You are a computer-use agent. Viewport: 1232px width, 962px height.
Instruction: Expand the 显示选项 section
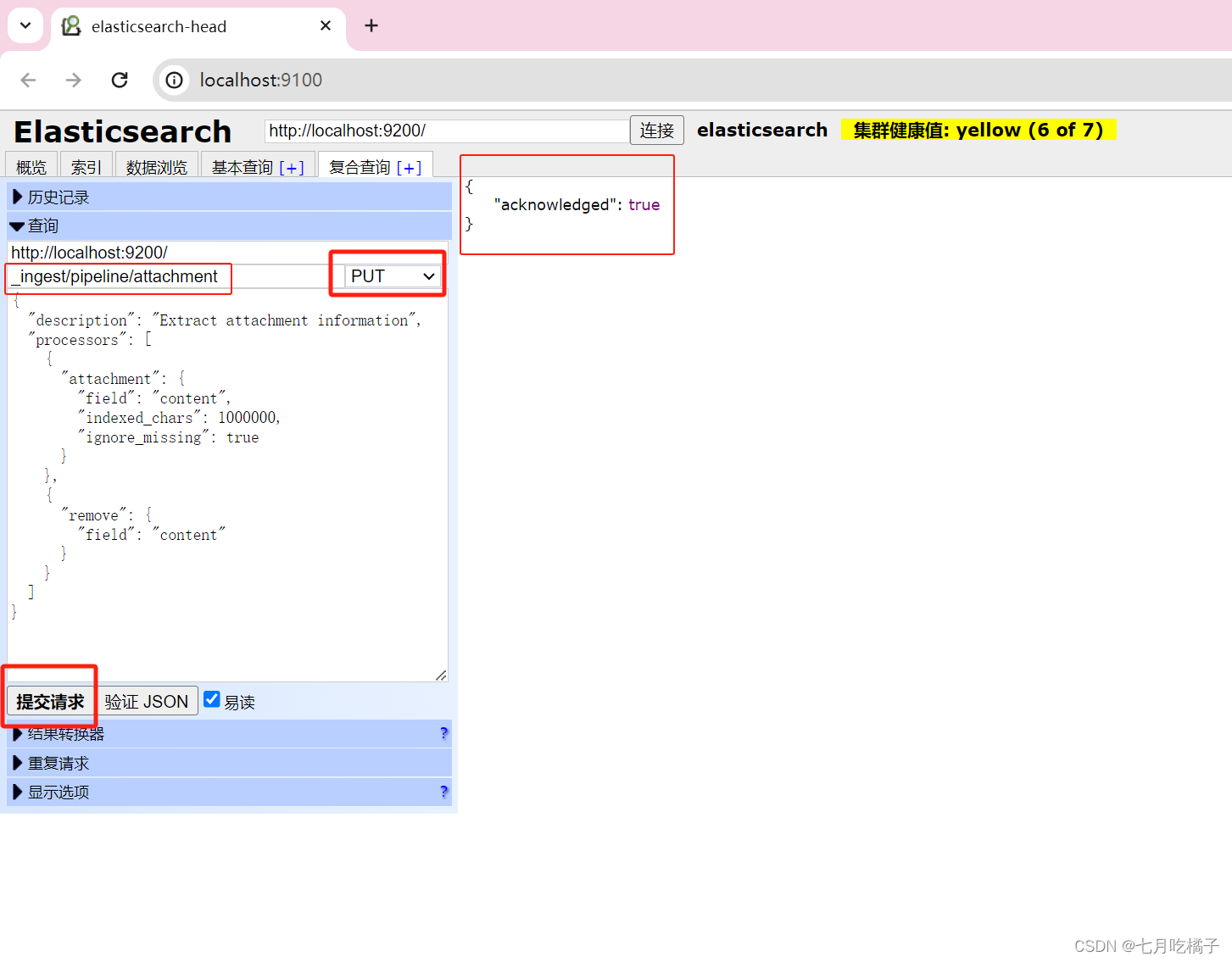[229, 792]
